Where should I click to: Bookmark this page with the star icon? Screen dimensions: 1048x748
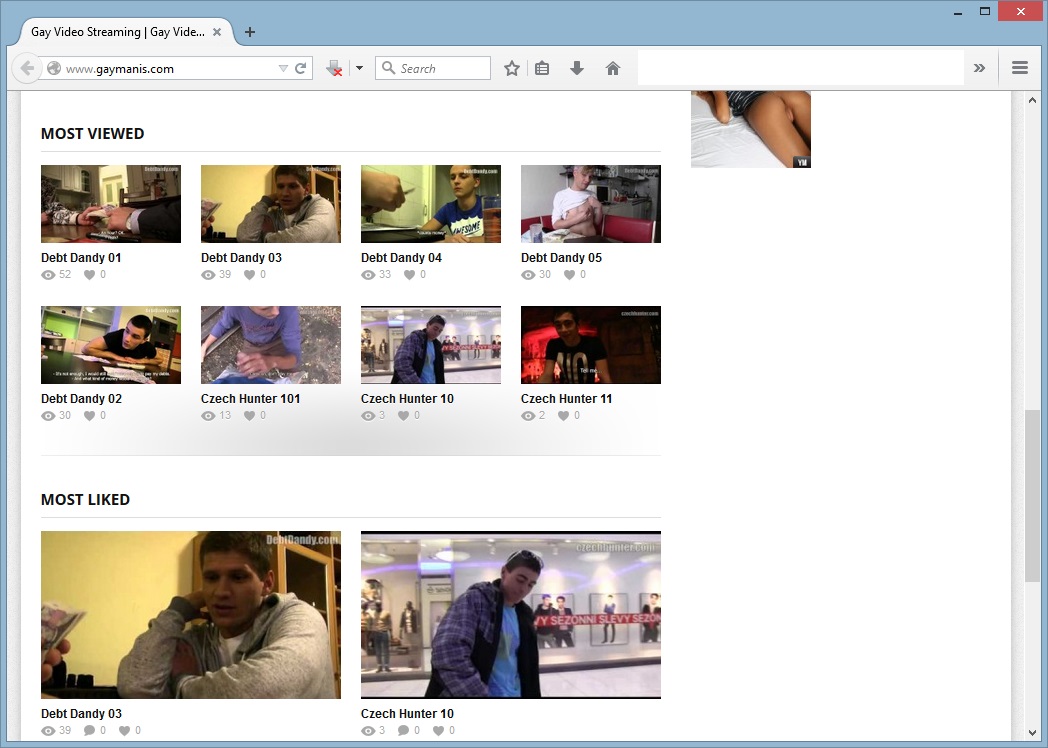pos(512,68)
